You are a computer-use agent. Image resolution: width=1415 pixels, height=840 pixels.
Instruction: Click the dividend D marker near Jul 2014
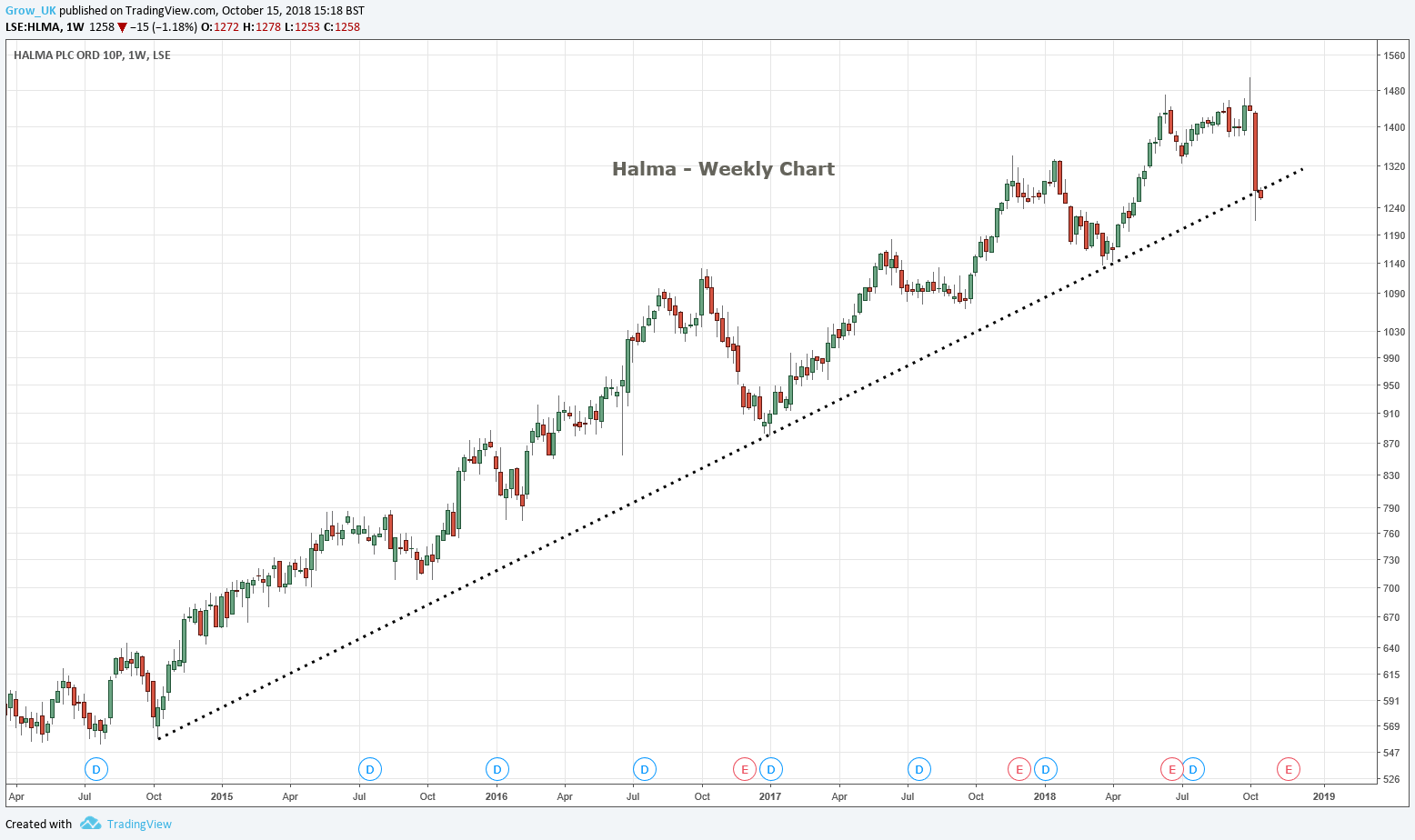[96, 769]
